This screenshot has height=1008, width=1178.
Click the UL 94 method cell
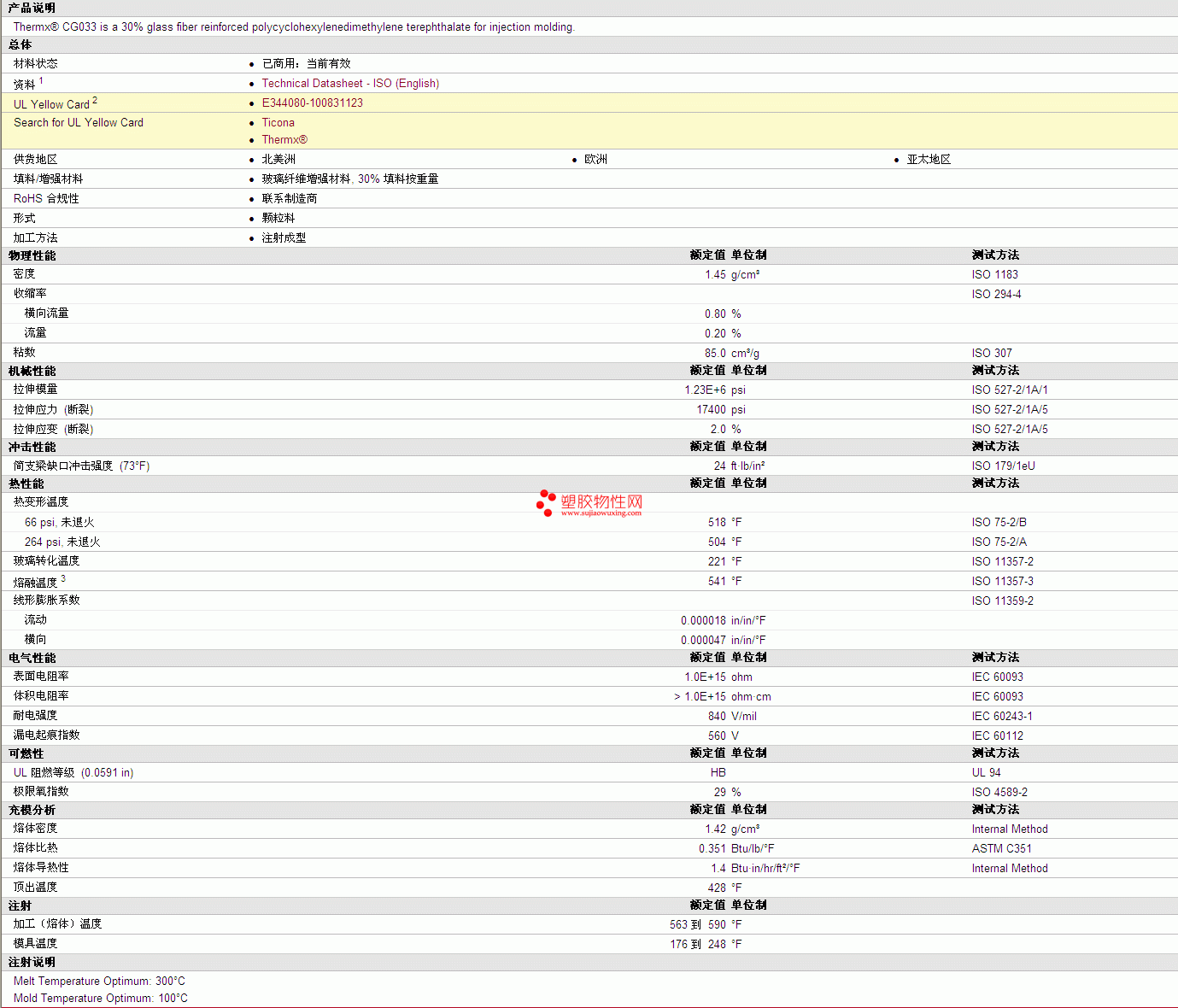pos(987,773)
